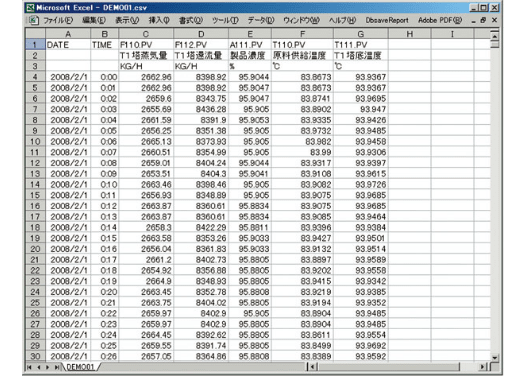Go to next sheet tab arrow

[x=48, y=367]
